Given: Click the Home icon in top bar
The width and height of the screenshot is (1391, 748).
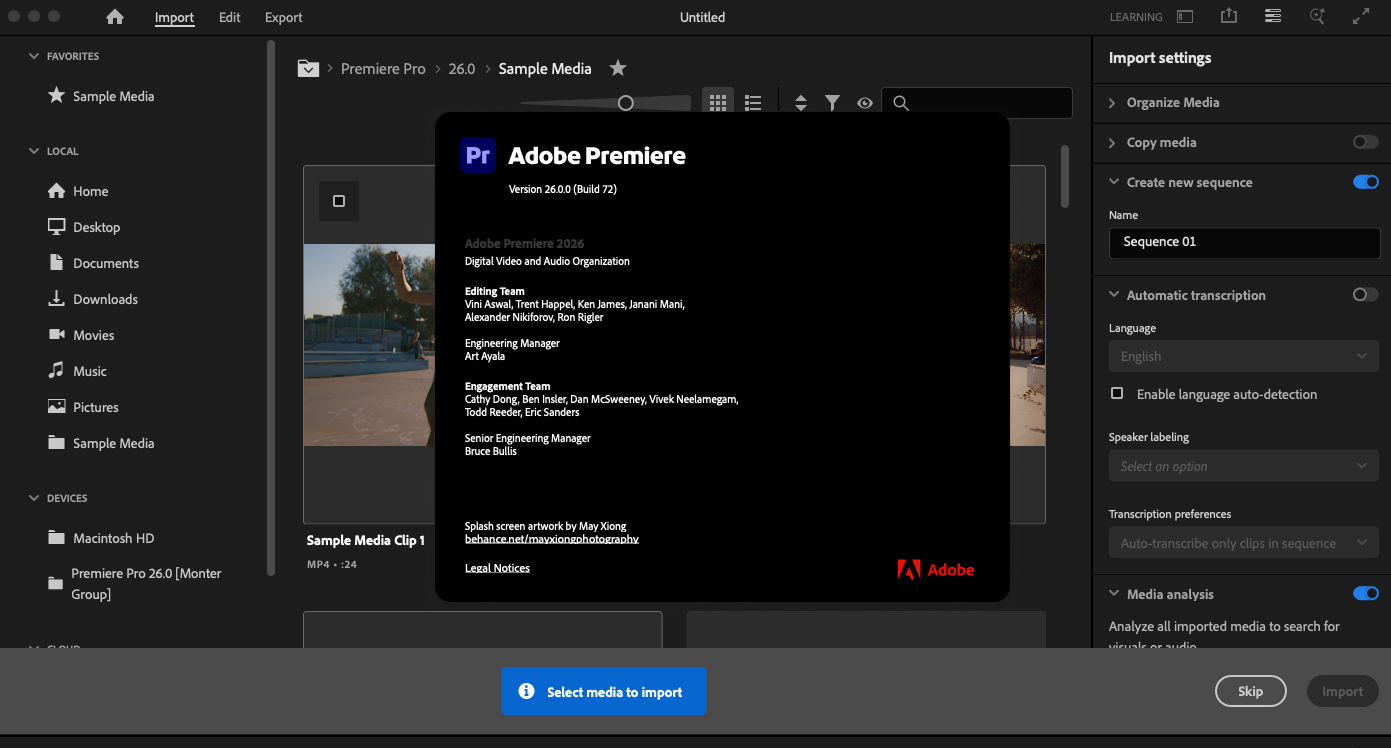Looking at the screenshot, I should pyautogui.click(x=115, y=17).
